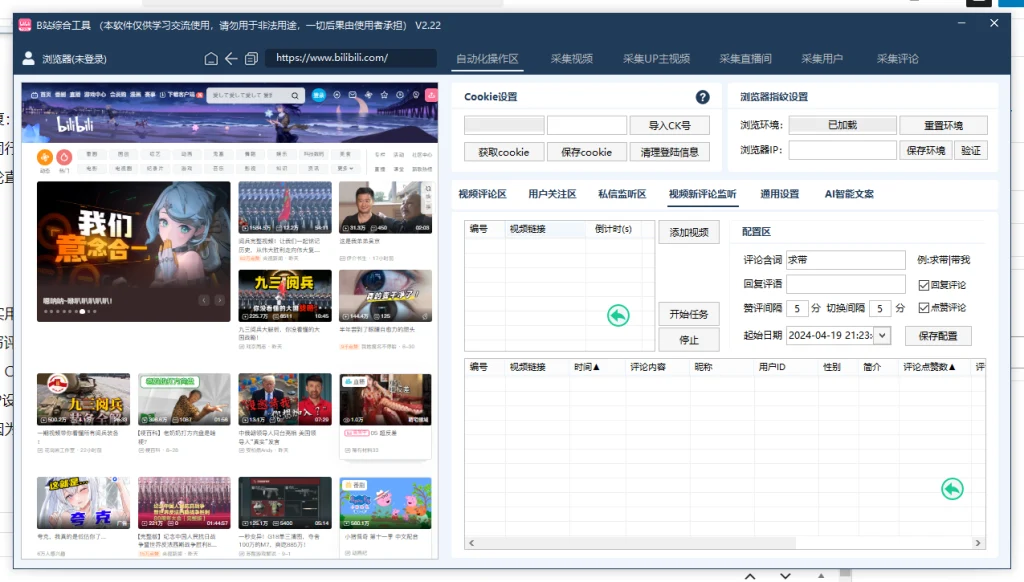
Task: Open the orange 动态 round icon
Action: (x=45, y=157)
